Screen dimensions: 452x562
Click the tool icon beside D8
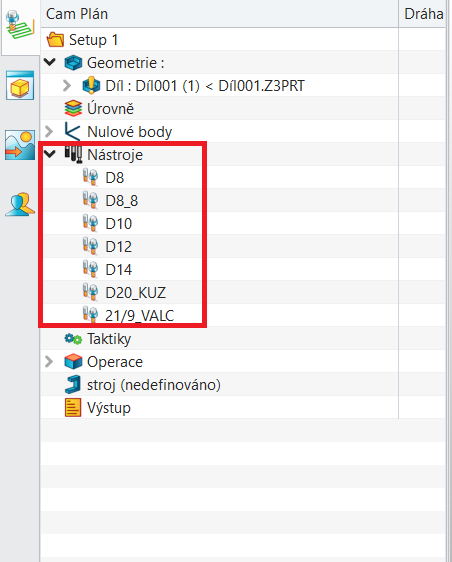coord(90,177)
